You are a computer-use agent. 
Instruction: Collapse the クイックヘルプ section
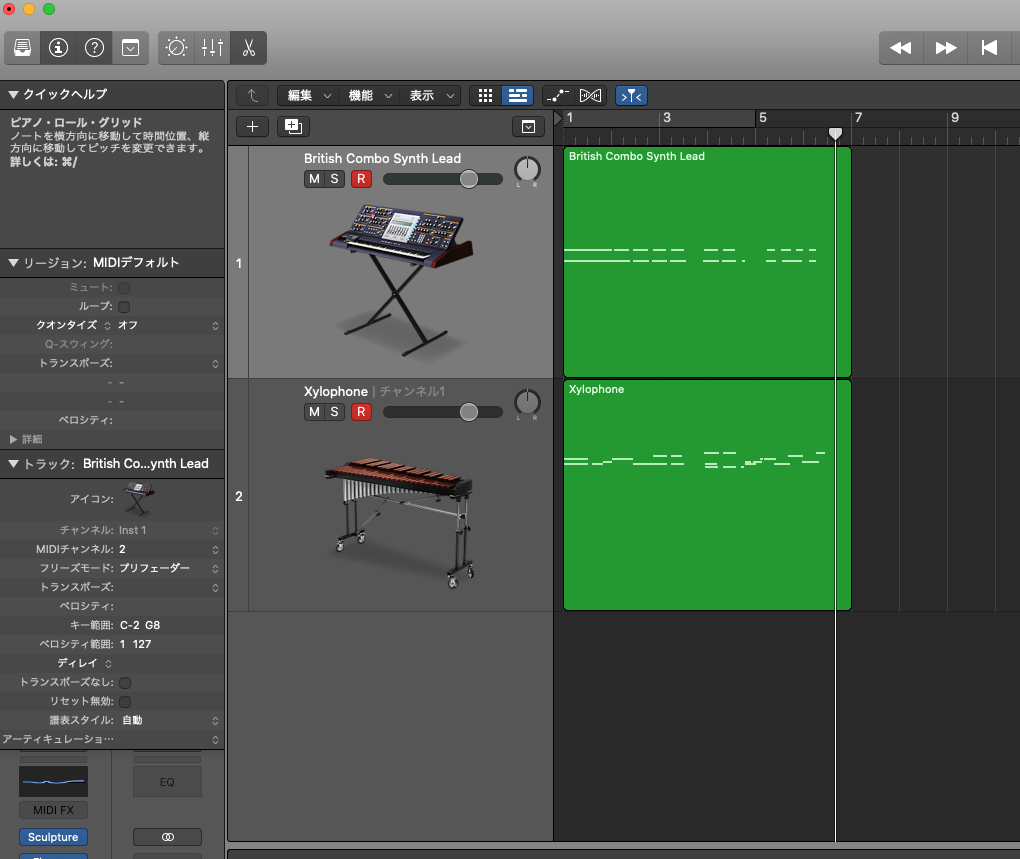[x=14, y=94]
